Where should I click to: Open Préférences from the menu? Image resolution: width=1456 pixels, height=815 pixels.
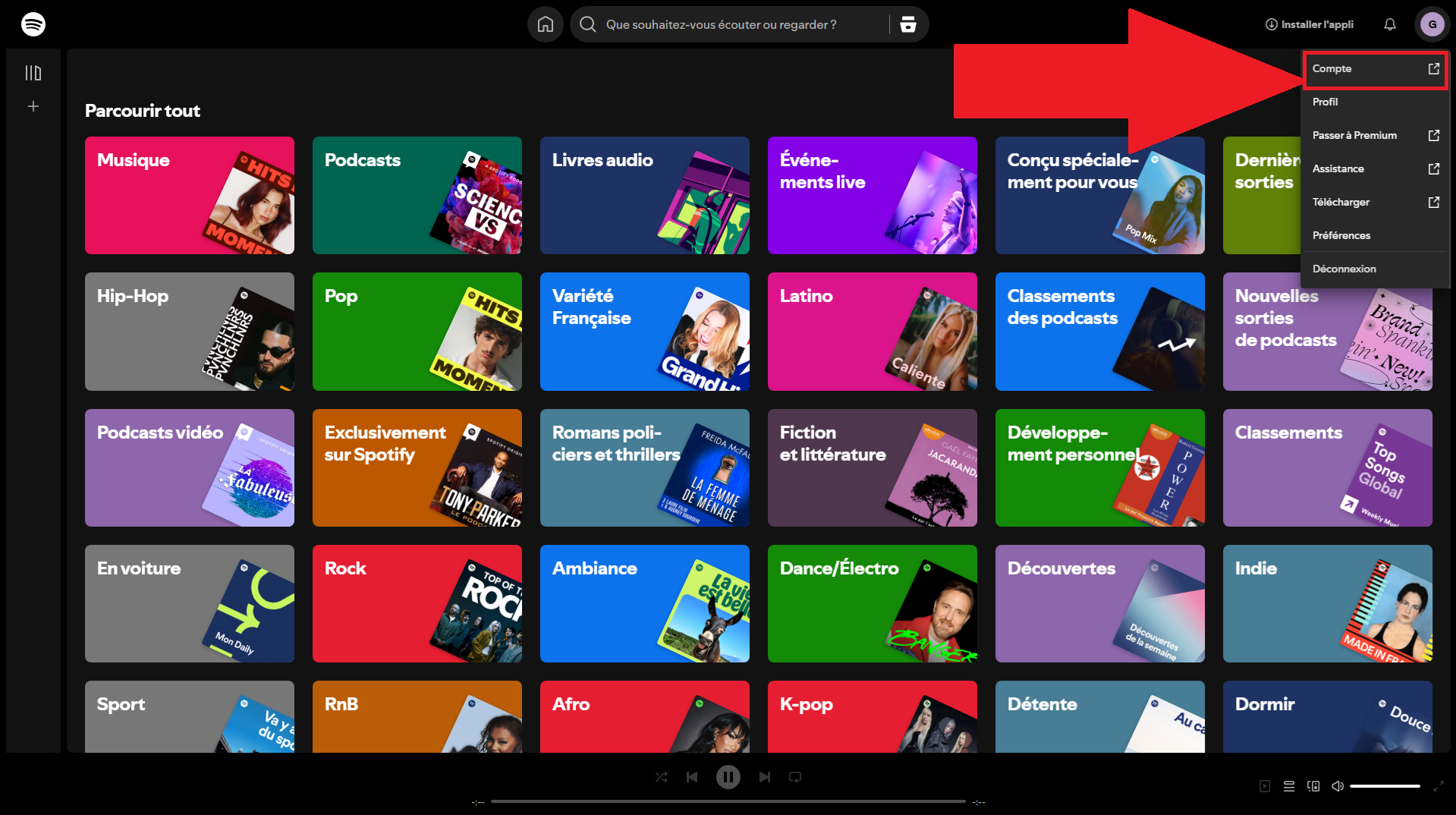tap(1374, 236)
